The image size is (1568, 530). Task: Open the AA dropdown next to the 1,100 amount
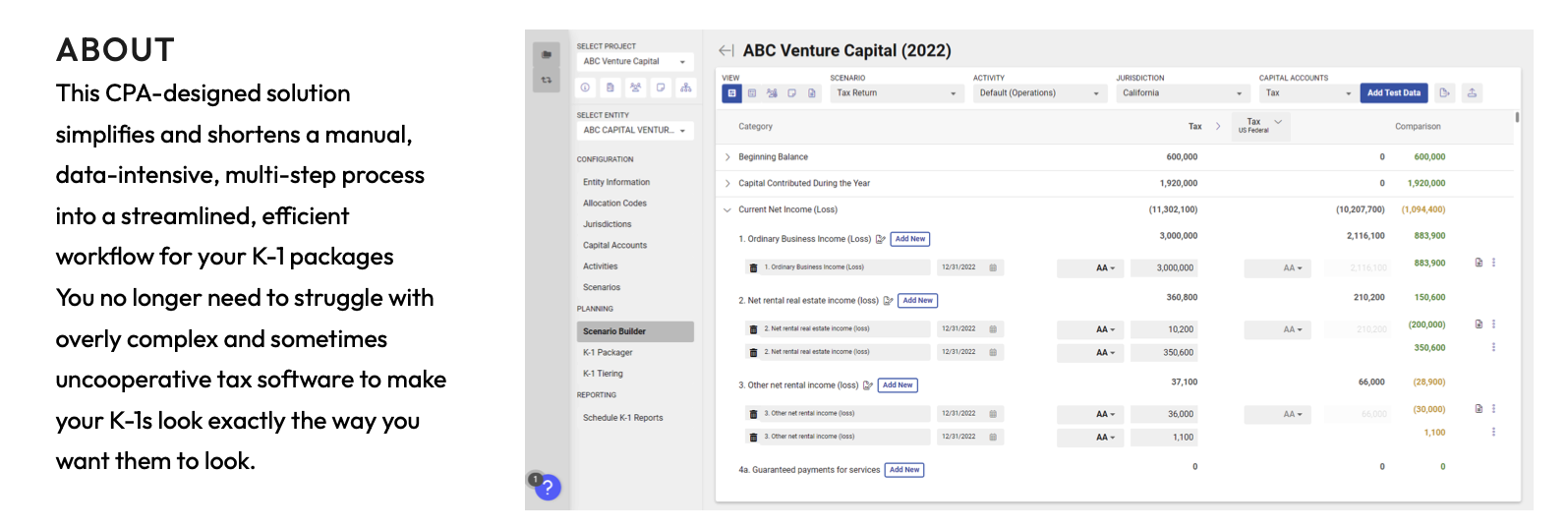[x=1091, y=438]
